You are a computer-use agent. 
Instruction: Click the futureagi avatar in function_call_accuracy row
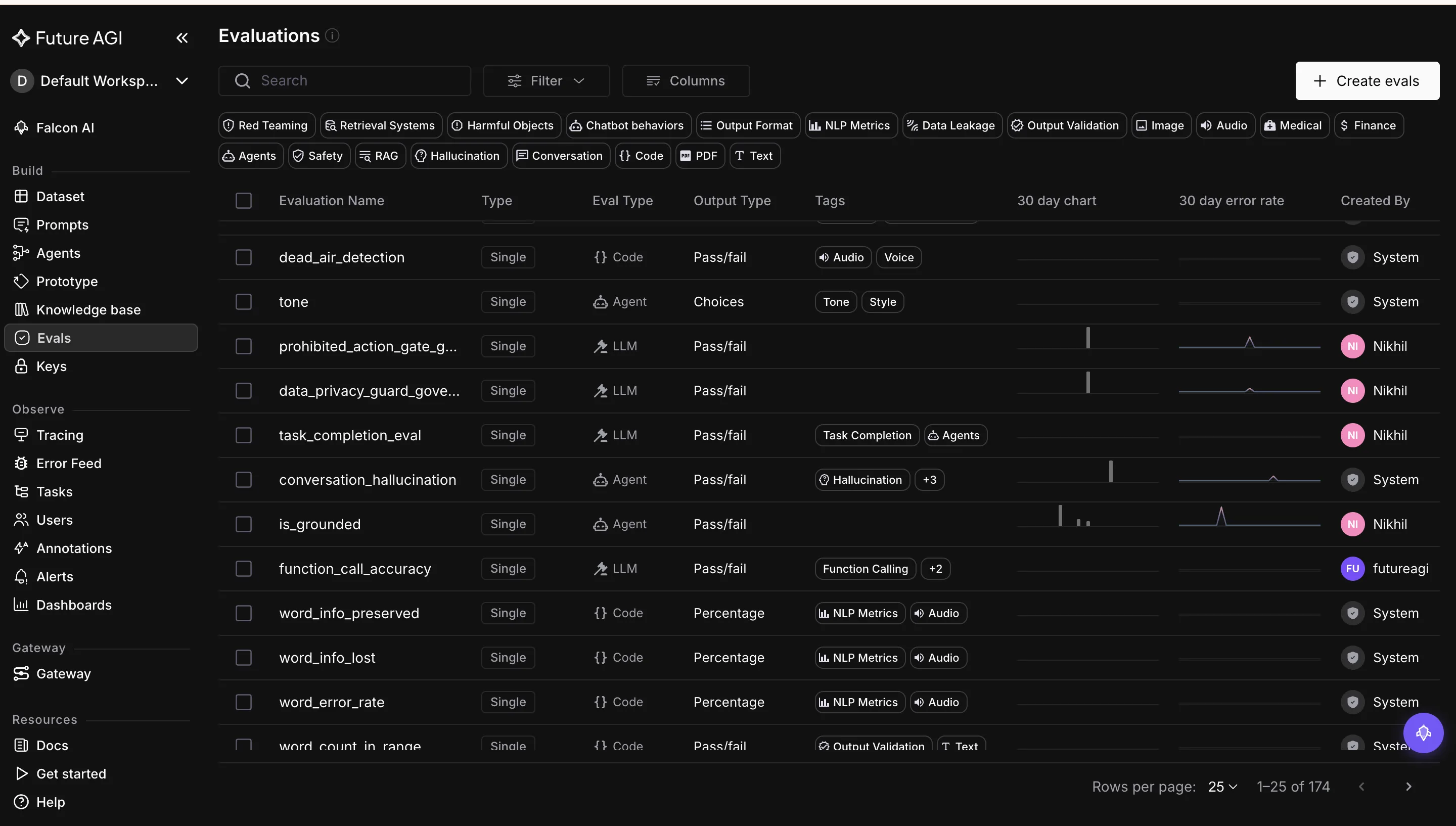click(x=1352, y=568)
